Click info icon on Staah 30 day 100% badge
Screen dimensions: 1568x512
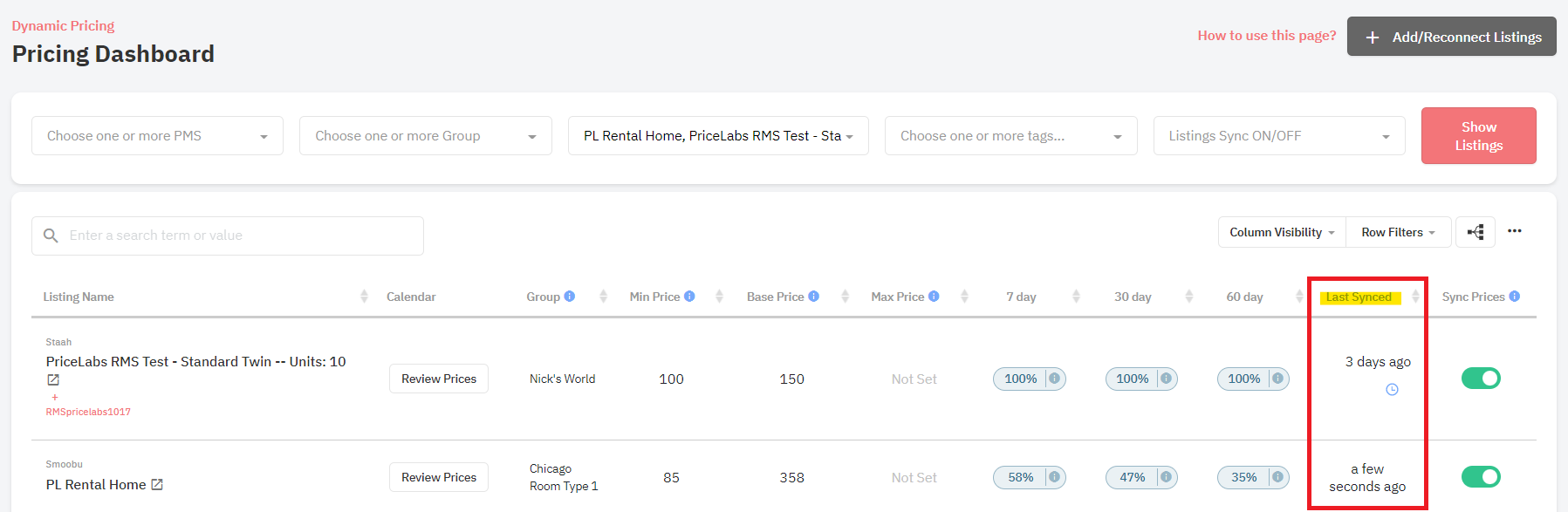[1166, 379]
